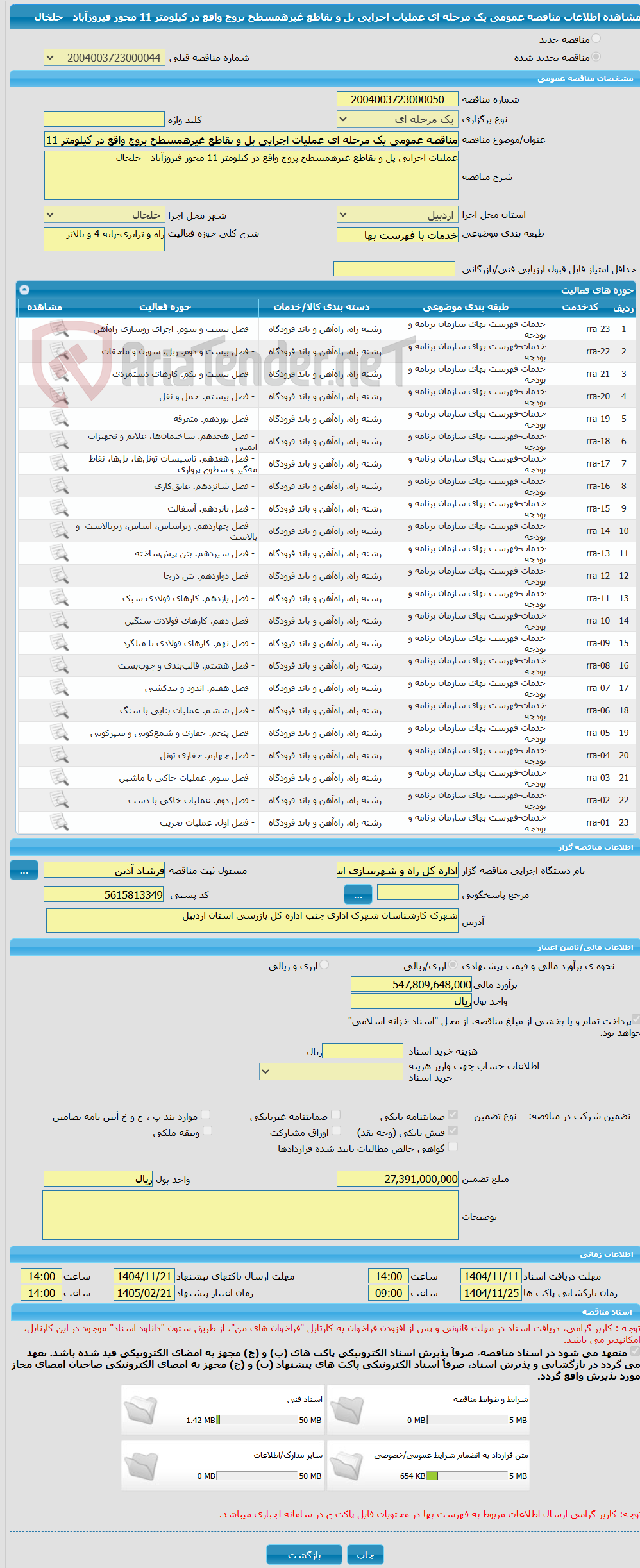The width and height of the screenshot is (640, 1568).
Task: Open view icon for row rra-11
Action: [x=59, y=598]
